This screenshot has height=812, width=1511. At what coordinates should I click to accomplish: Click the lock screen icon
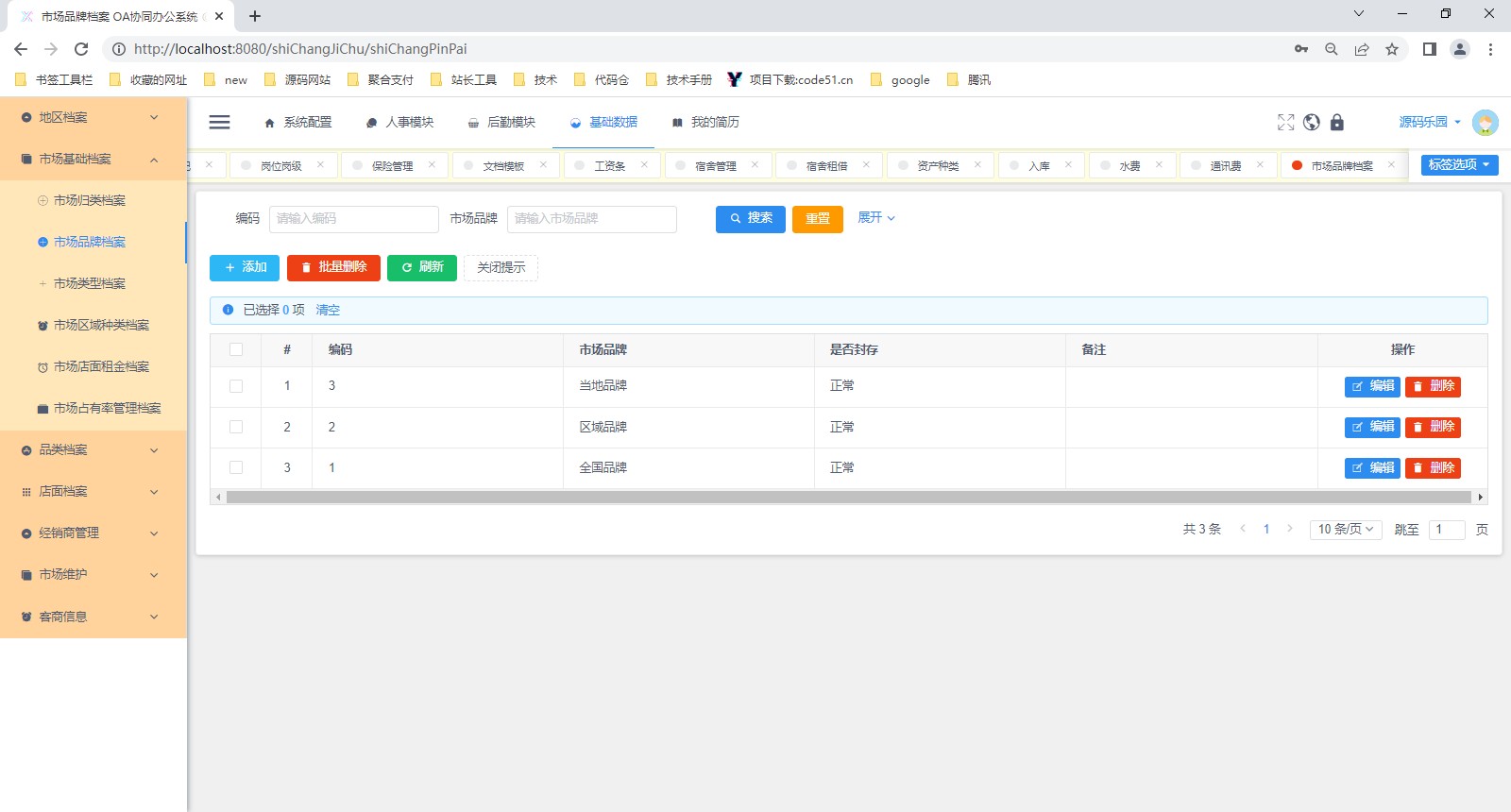coord(1336,123)
